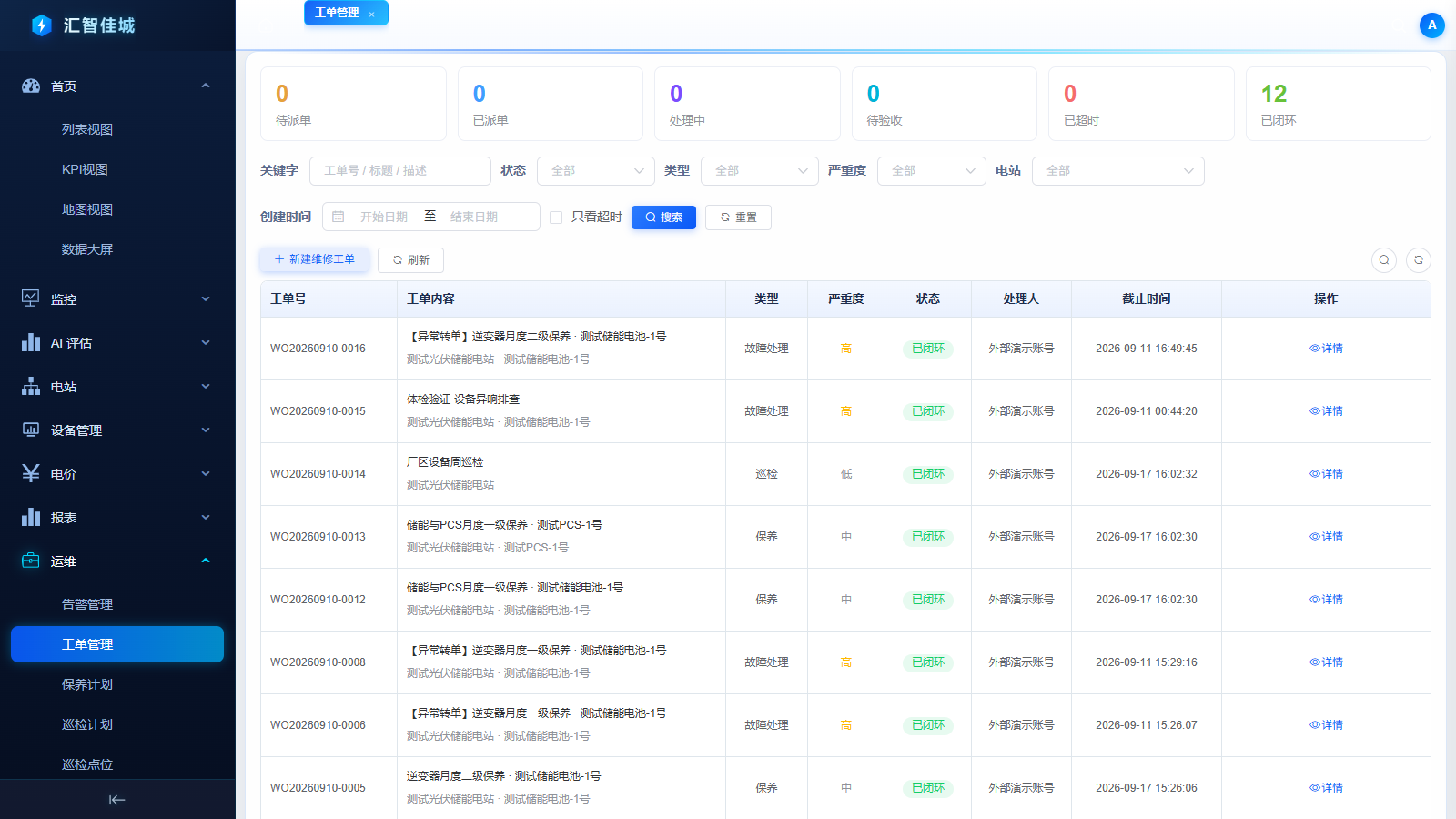Click the 开始日期 date input
Image resolution: width=1456 pixels, height=819 pixels.
(384, 217)
